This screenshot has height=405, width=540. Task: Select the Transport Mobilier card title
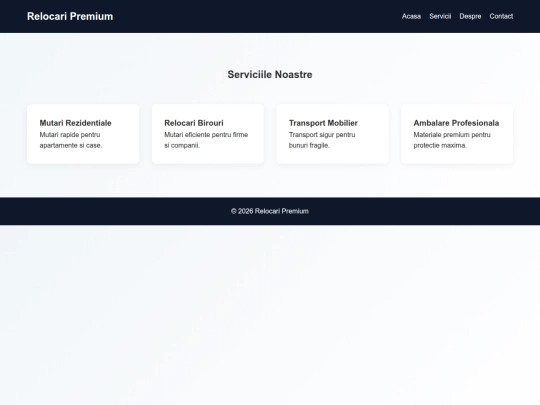coord(323,123)
